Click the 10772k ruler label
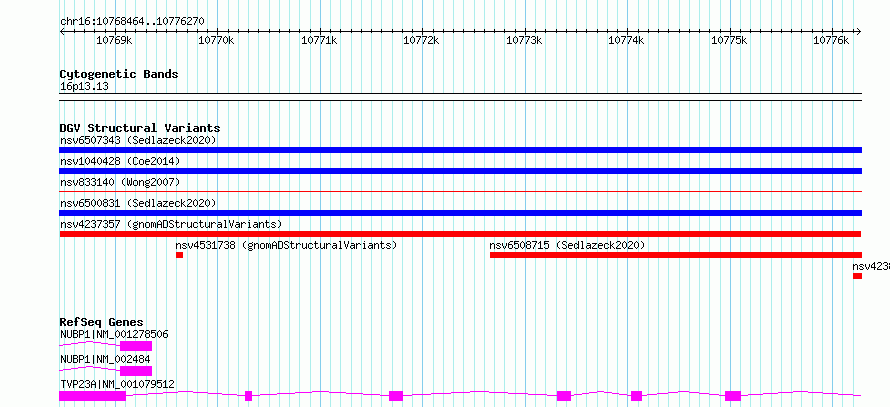The image size is (890, 407). click(421, 40)
